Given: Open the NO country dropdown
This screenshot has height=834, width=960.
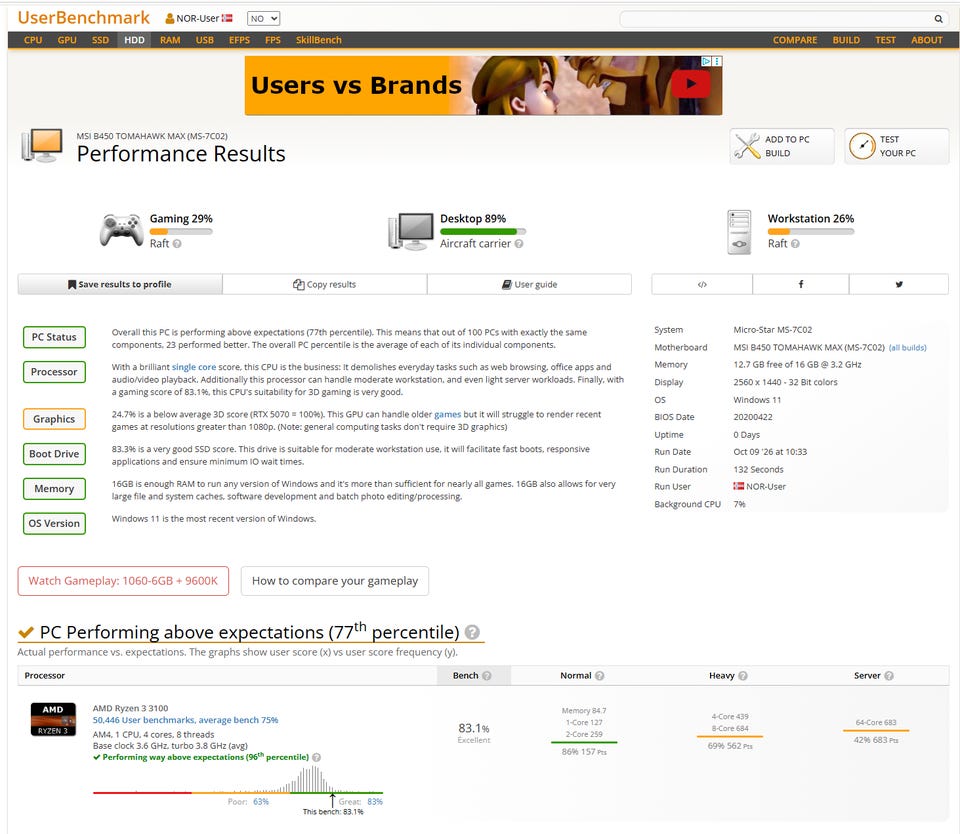Looking at the screenshot, I should tap(263, 19).
